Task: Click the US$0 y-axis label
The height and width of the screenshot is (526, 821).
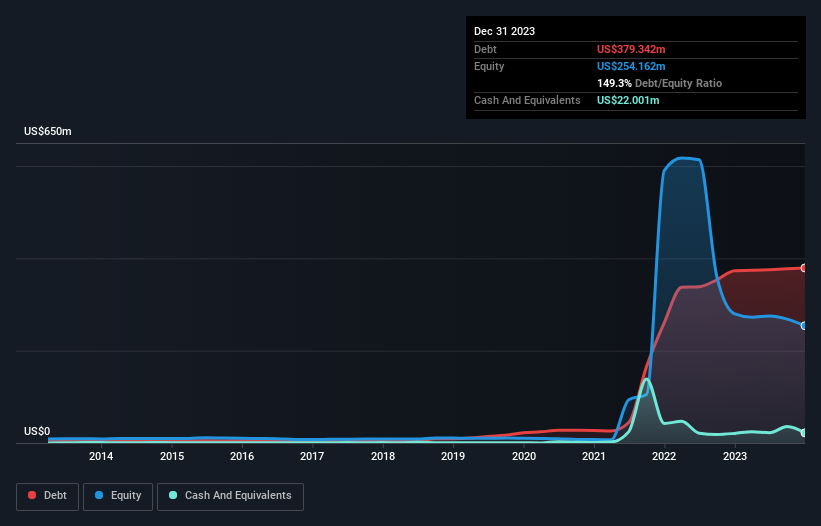Action: point(37,431)
